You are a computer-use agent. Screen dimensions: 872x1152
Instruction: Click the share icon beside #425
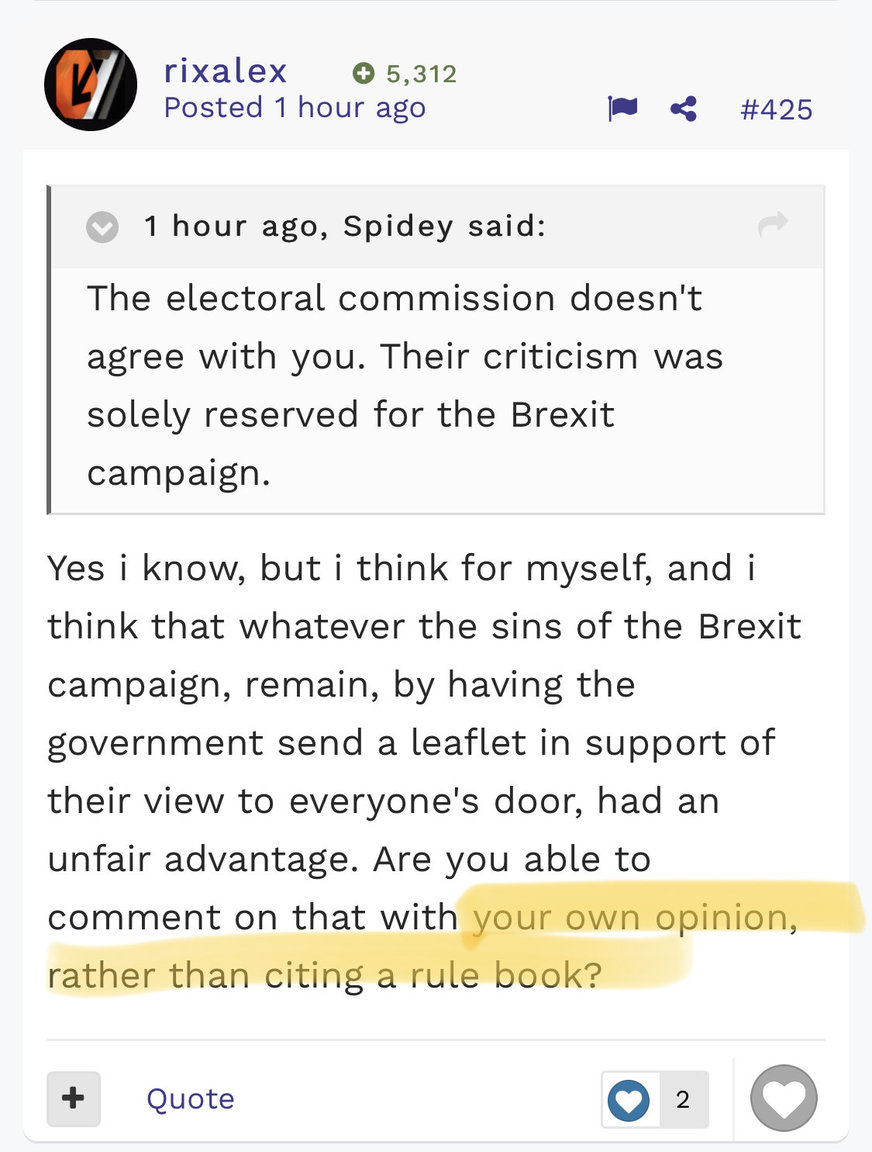(x=684, y=108)
